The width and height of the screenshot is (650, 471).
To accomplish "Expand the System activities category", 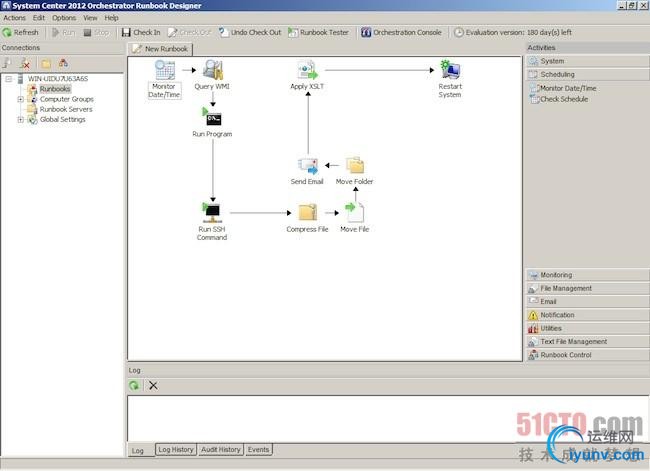I will [x=587, y=61].
